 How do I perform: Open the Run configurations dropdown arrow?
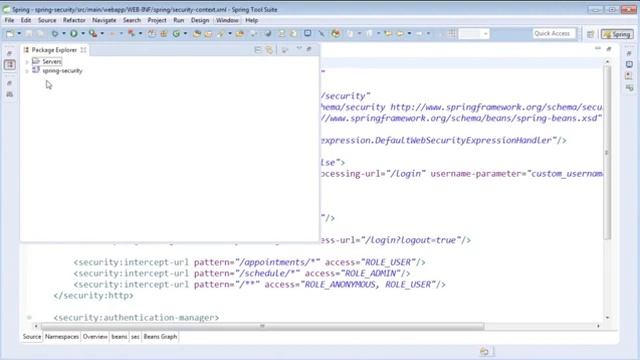(x=83, y=34)
